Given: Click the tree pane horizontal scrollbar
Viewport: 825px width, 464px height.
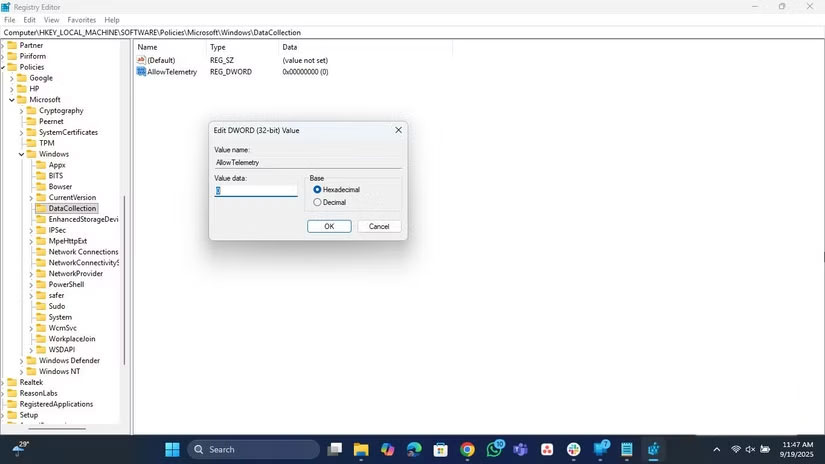Looking at the screenshot, I should coord(57,428).
